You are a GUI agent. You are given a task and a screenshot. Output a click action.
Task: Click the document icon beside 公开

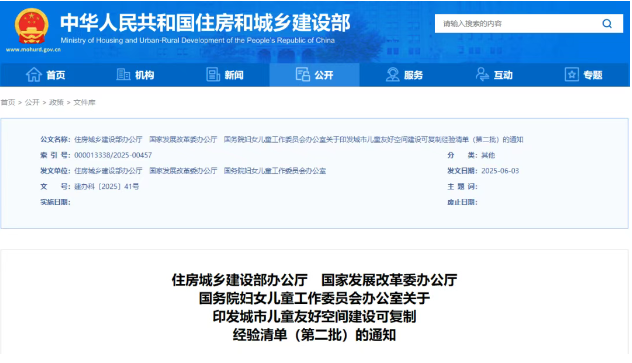pyautogui.click(x=302, y=75)
